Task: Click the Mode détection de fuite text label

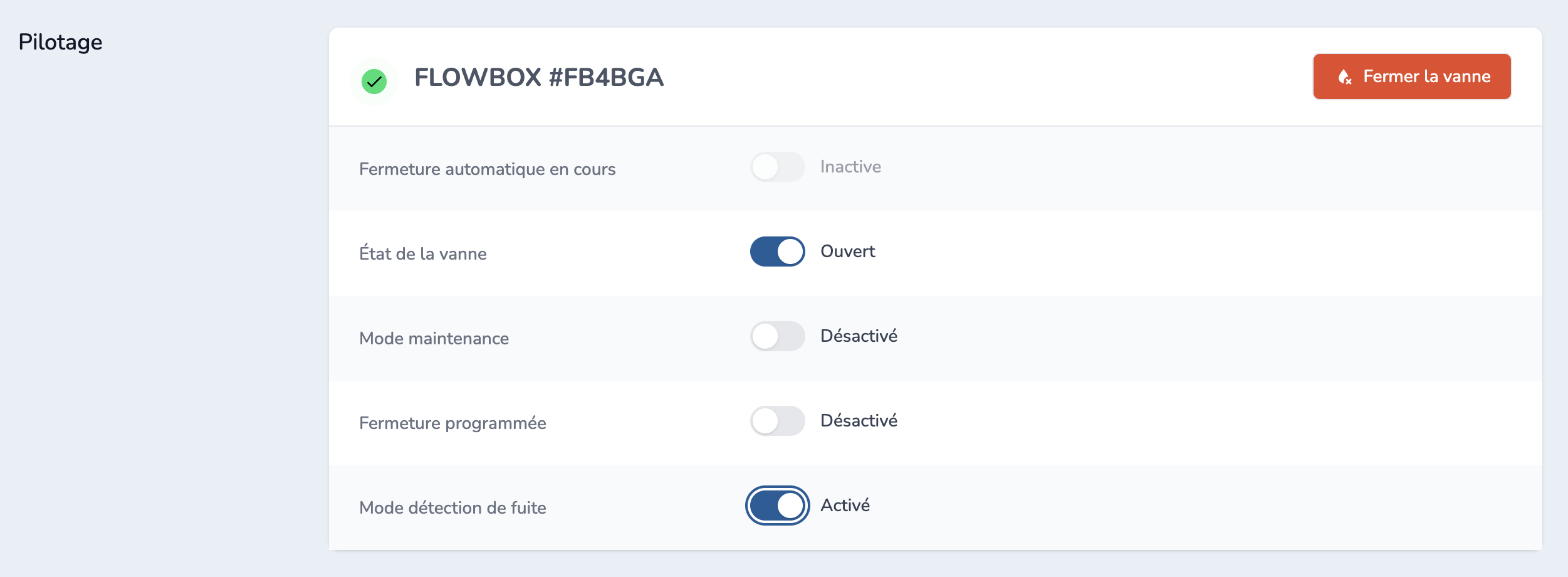Action: (x=454, y=507)
